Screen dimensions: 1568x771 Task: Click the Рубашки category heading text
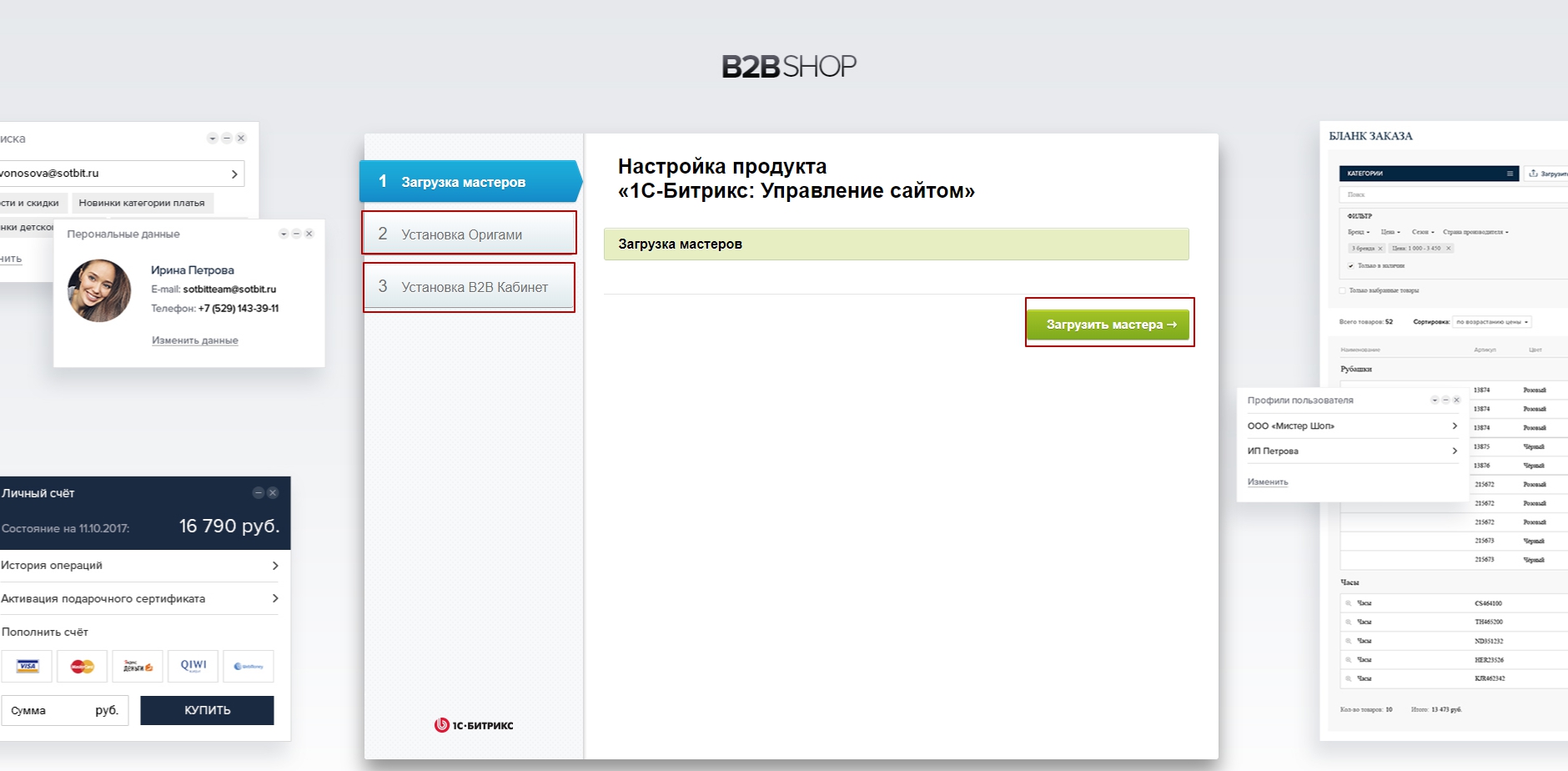(1356, 369)
